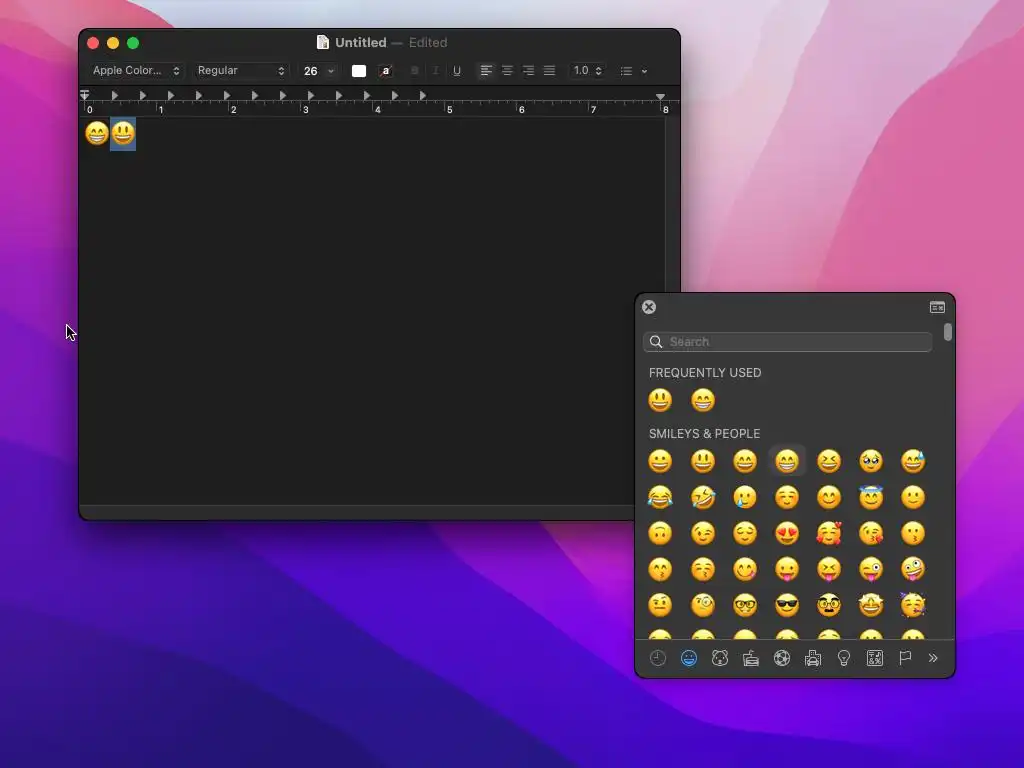Close the emoji picker popup

pyautogui.click(x=648, y=307)
